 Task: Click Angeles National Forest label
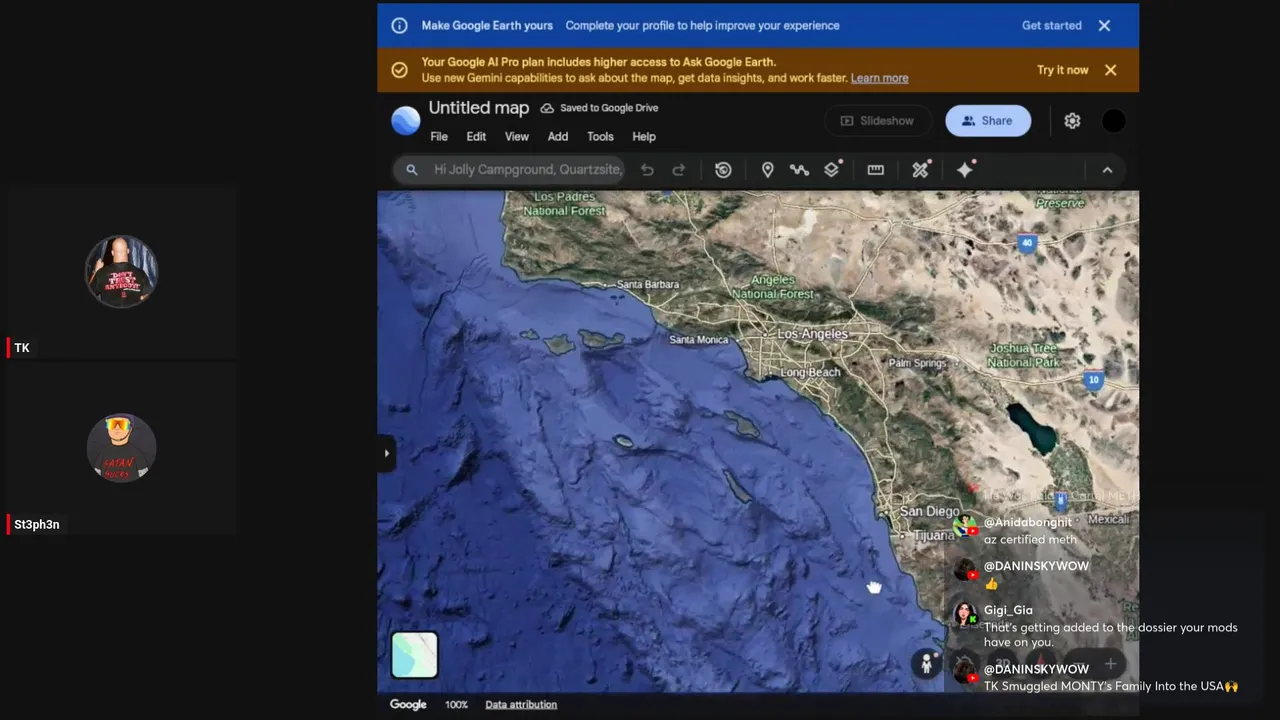coord(773,287)
